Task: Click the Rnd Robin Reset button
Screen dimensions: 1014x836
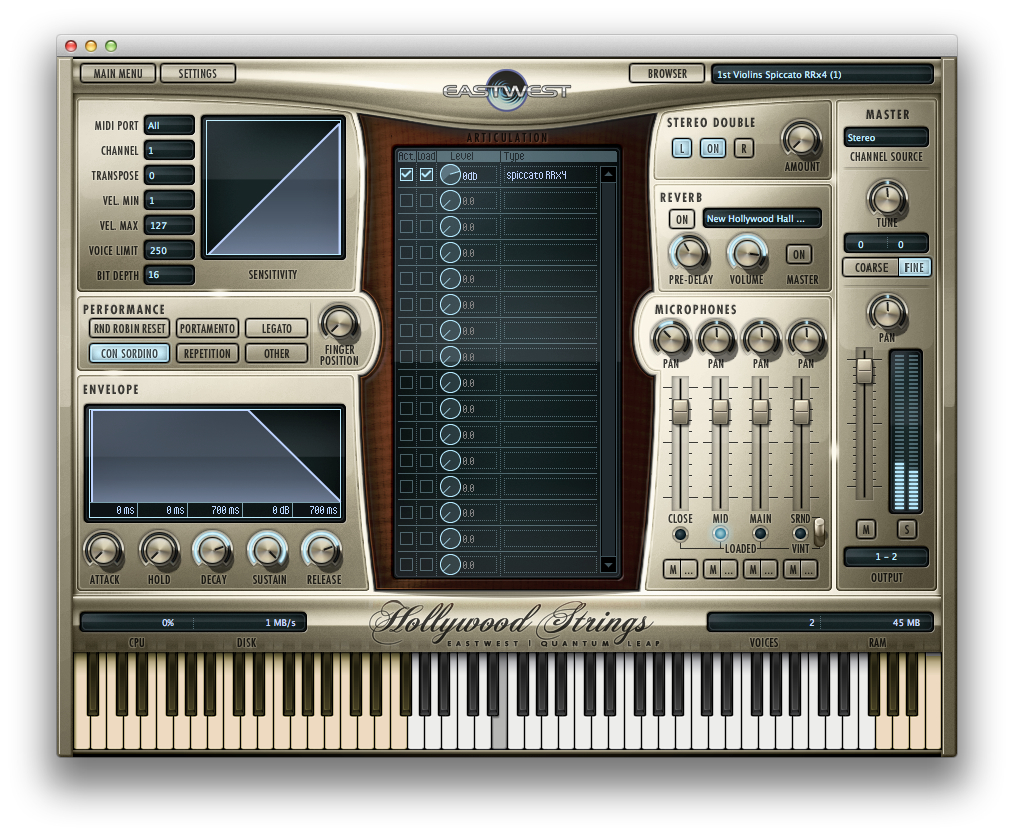Action: coord(129,328)
